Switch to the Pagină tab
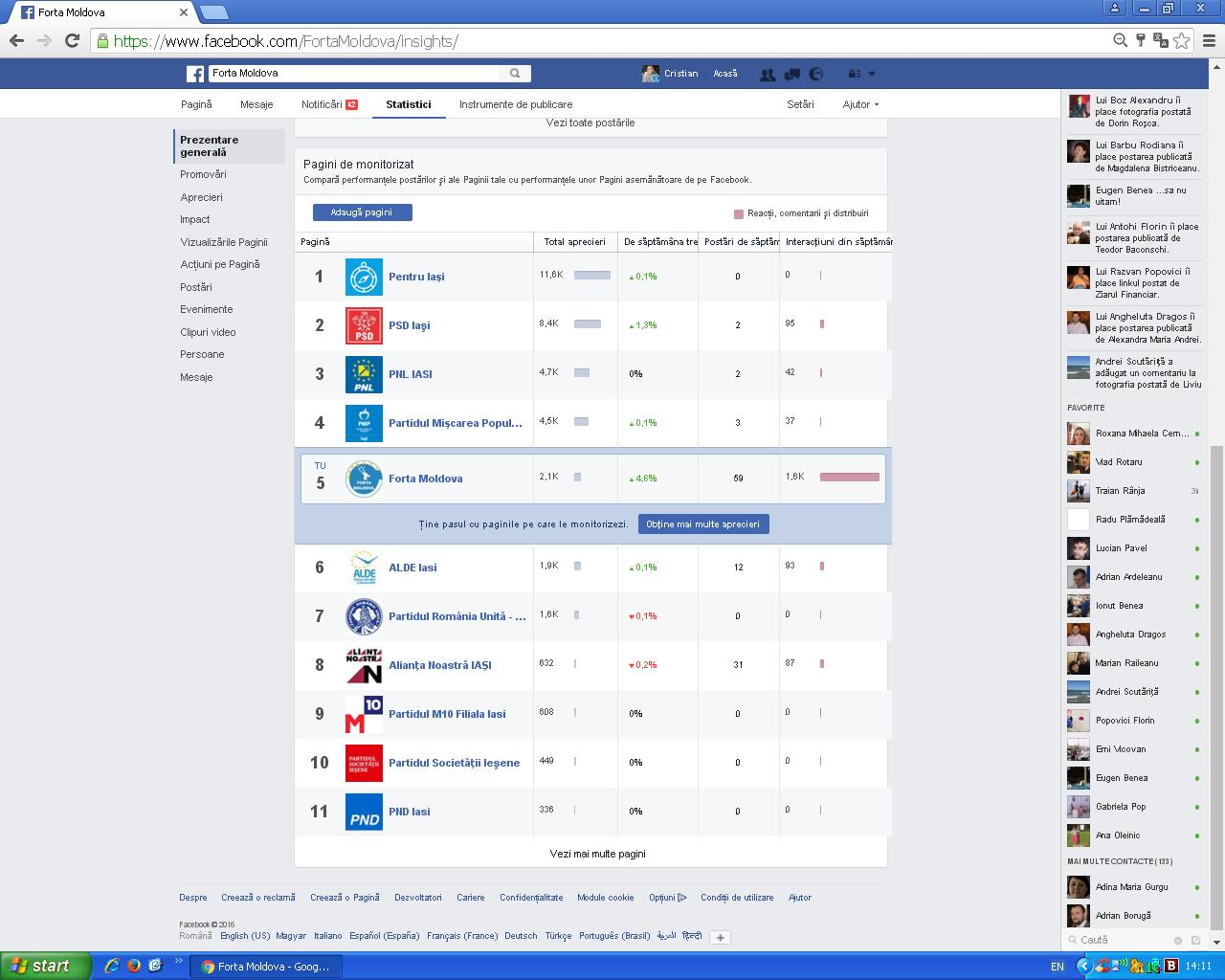Screen dimensions: 1225x980 pos(196,104)
